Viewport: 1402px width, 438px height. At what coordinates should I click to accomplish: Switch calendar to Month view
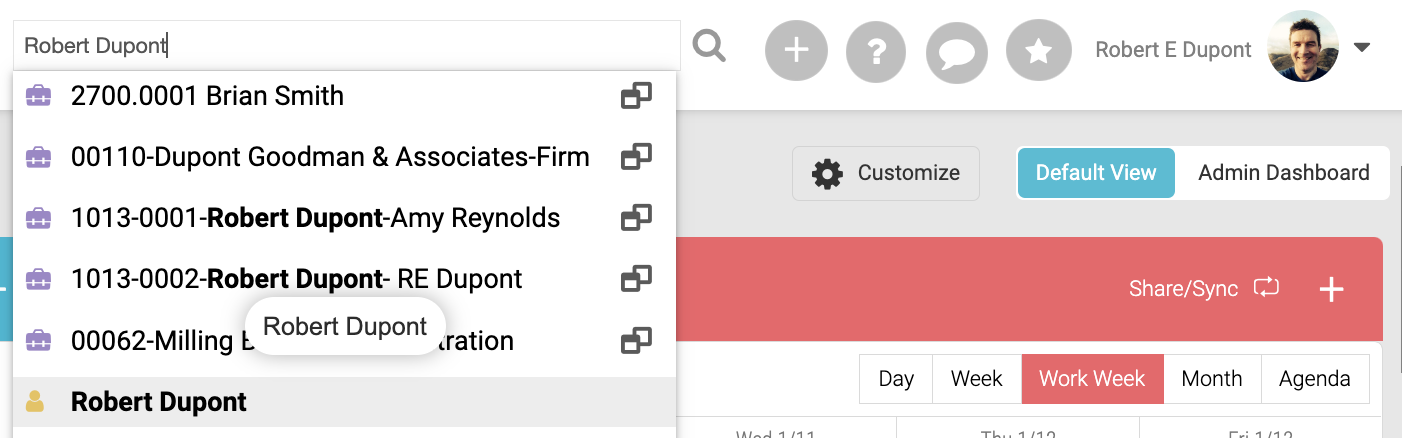tap(1211, 379)
